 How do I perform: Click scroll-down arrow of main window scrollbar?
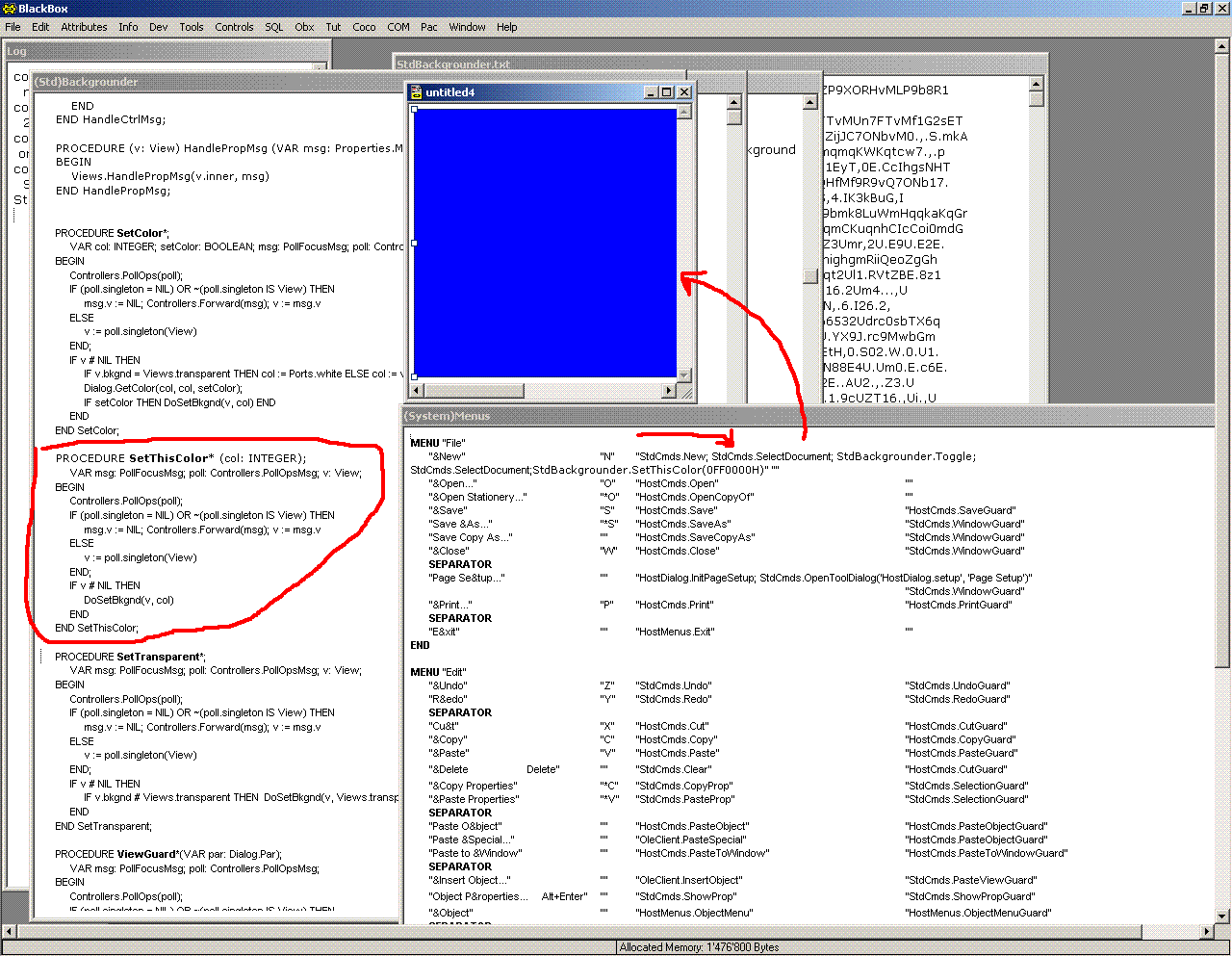(1222, 916)
